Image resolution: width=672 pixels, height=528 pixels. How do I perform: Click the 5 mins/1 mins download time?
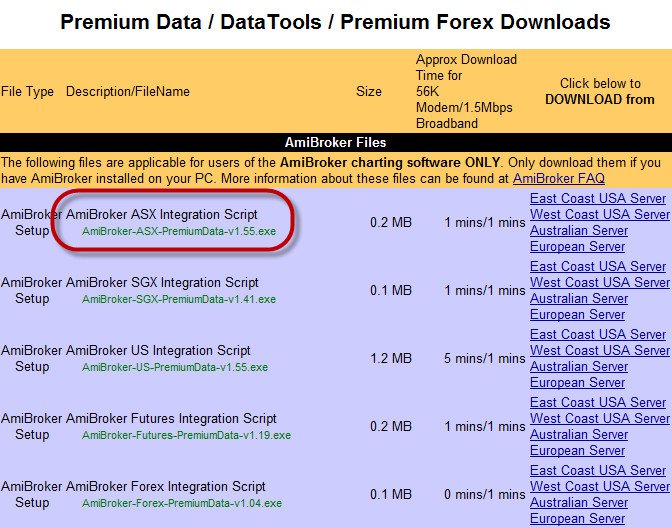tap(485, 358)
